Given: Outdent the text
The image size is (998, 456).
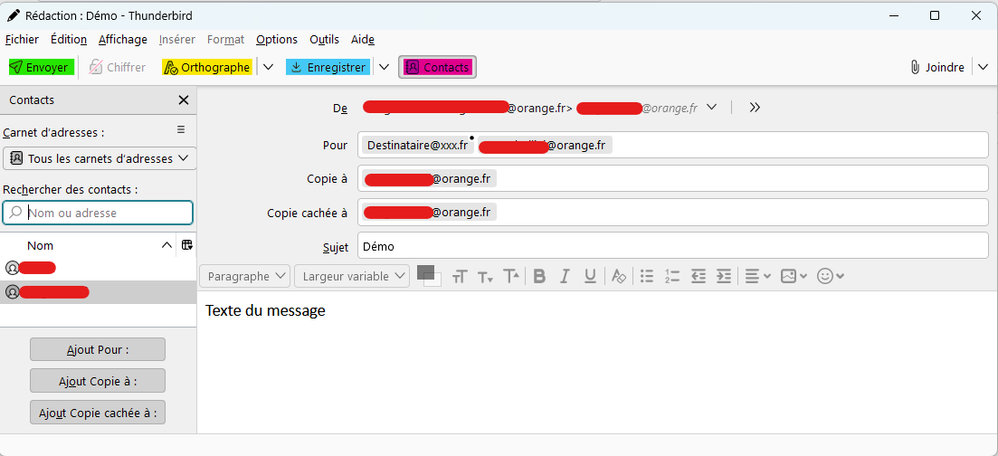Looking at the screenshot, I should click(x=699, y=276).
